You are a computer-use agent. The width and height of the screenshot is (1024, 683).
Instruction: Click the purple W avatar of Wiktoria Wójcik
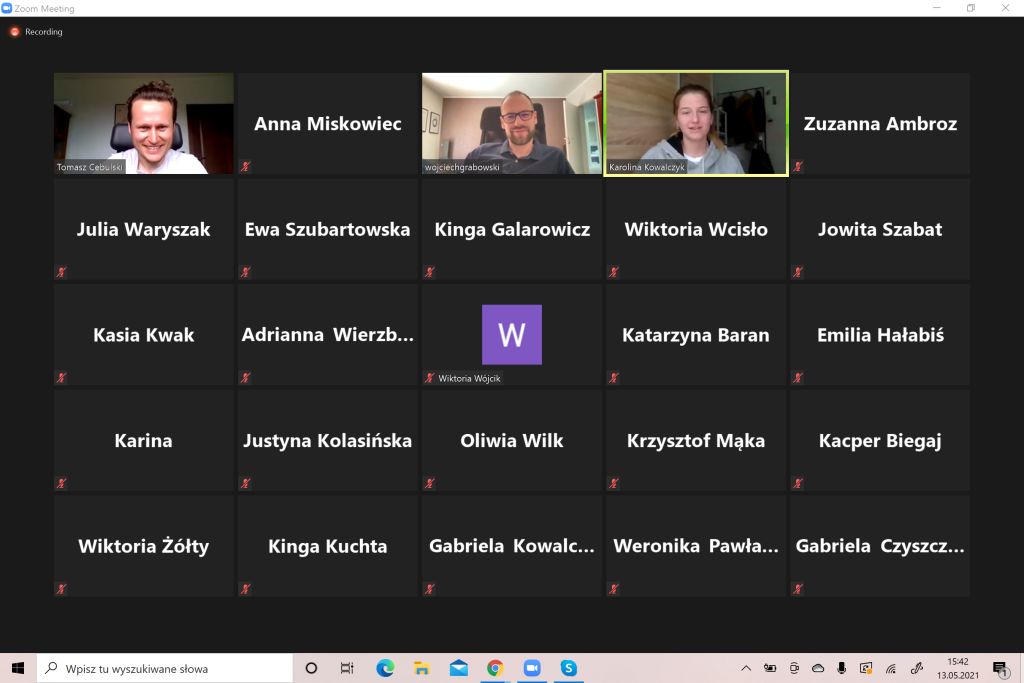click(x=511, y=334)
